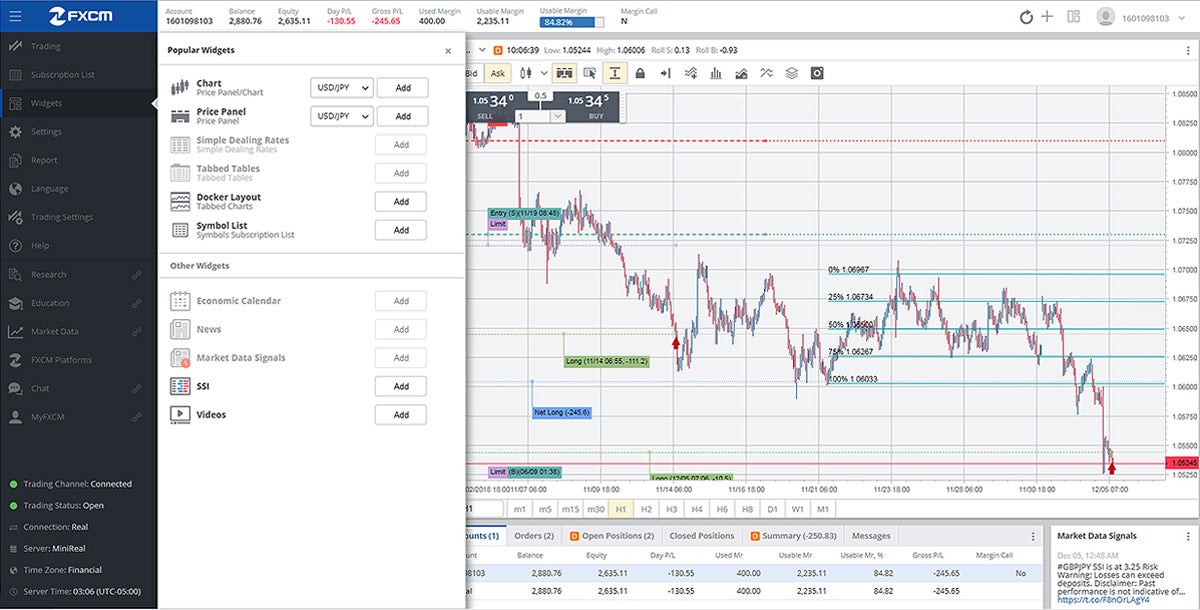Take a chart snapshot with the camera icon
Image resolution: width=1200 pixels, height=610 pixels.
(817, 73)
